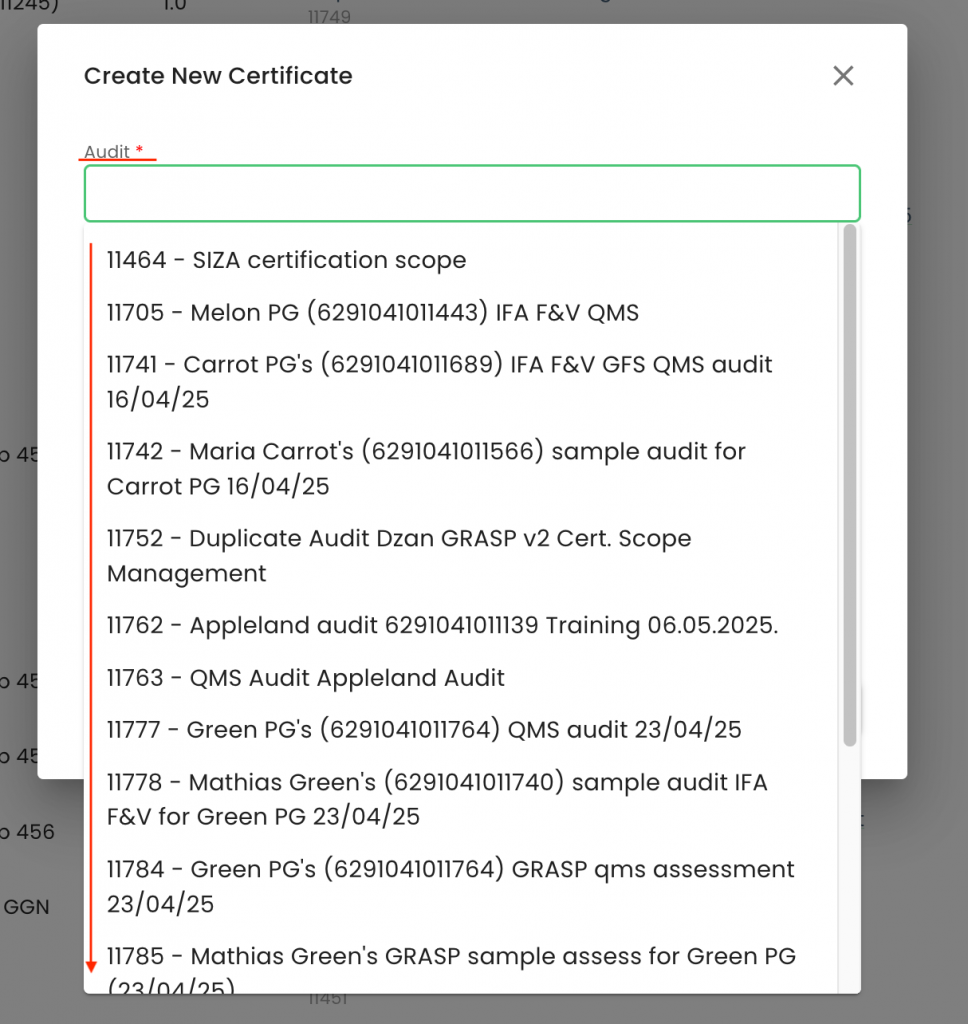The width and height of the screenshot is (968, 1024).
Task: Click dimmed GGN text behind the dialog
Action: tap(27, 908)
